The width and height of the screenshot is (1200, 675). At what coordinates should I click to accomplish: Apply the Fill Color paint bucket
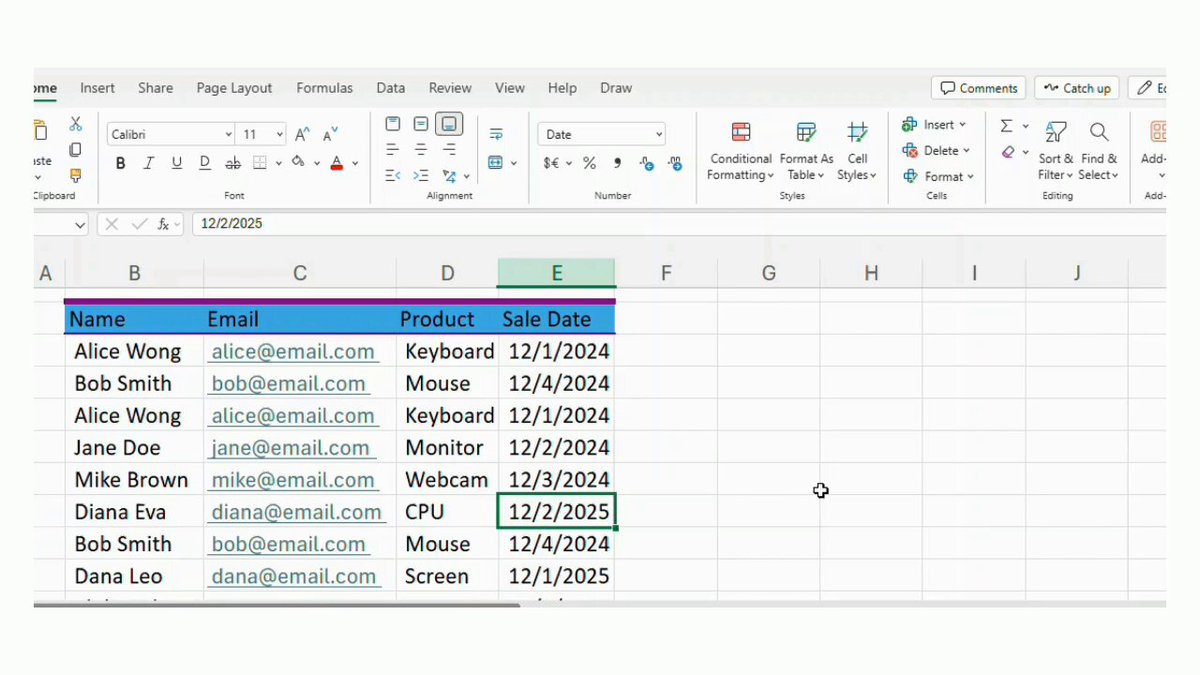[x=298, y=163]
